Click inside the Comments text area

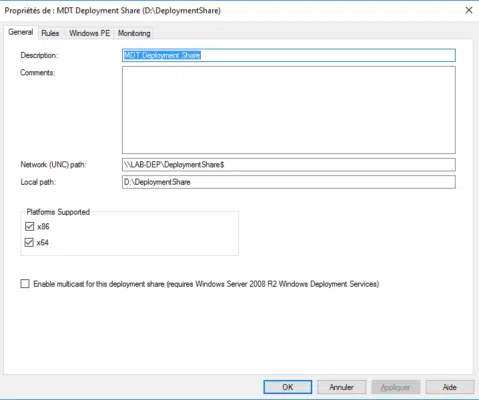[x=289, y=110]
